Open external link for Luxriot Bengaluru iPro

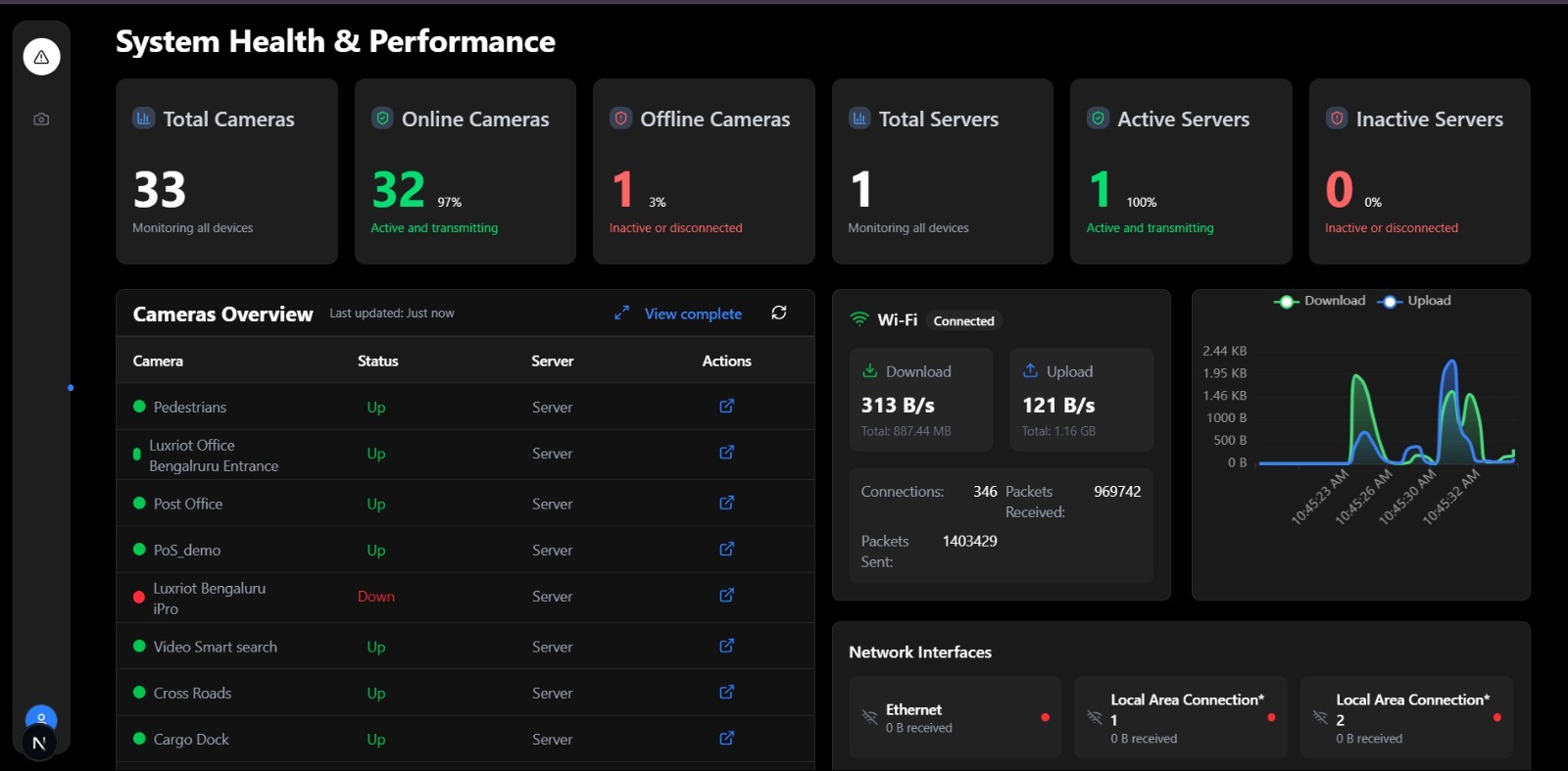726,596
